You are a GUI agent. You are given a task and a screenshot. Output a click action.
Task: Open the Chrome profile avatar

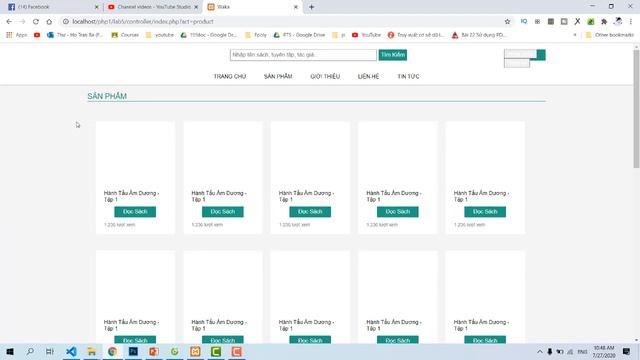click(x=618, y=22)
